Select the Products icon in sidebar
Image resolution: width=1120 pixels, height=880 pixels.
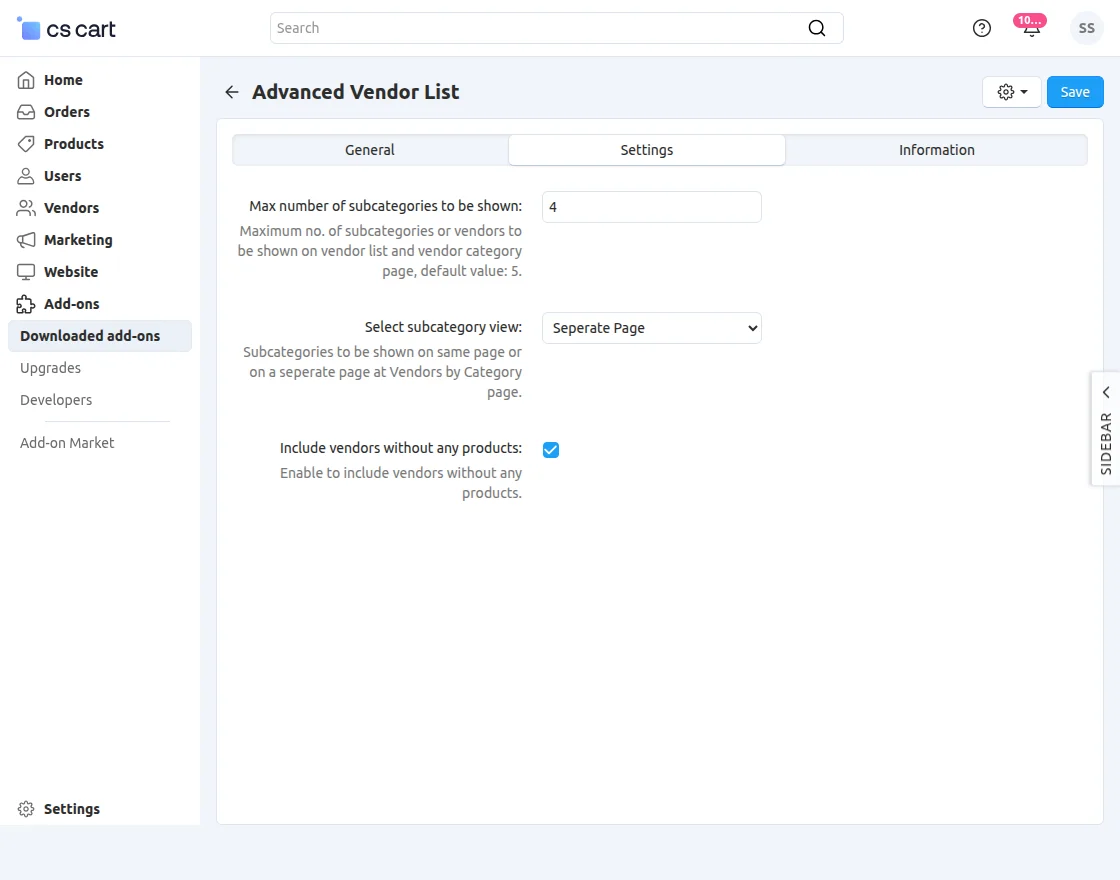pyautogui.click(x=25, y=144)
